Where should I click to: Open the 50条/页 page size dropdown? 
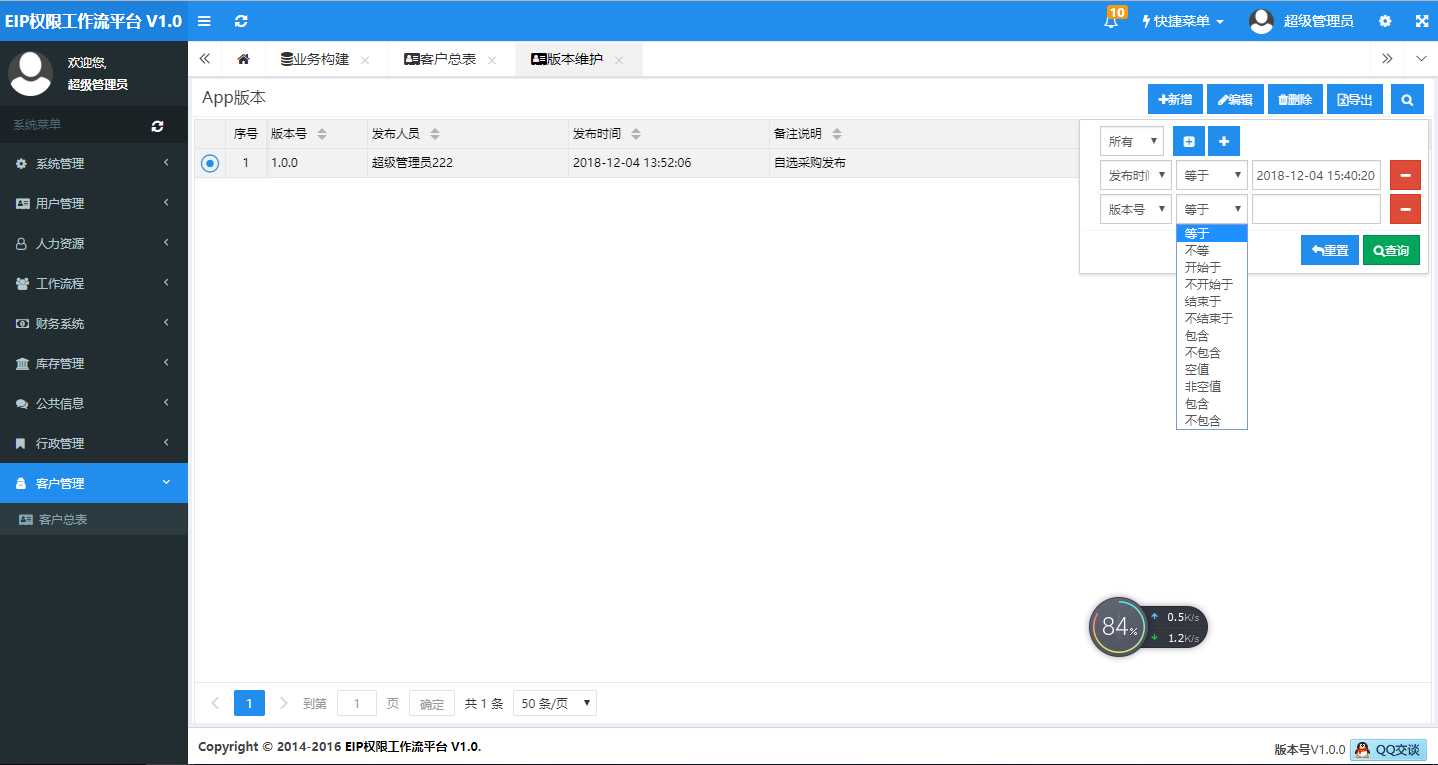point(554,702)
